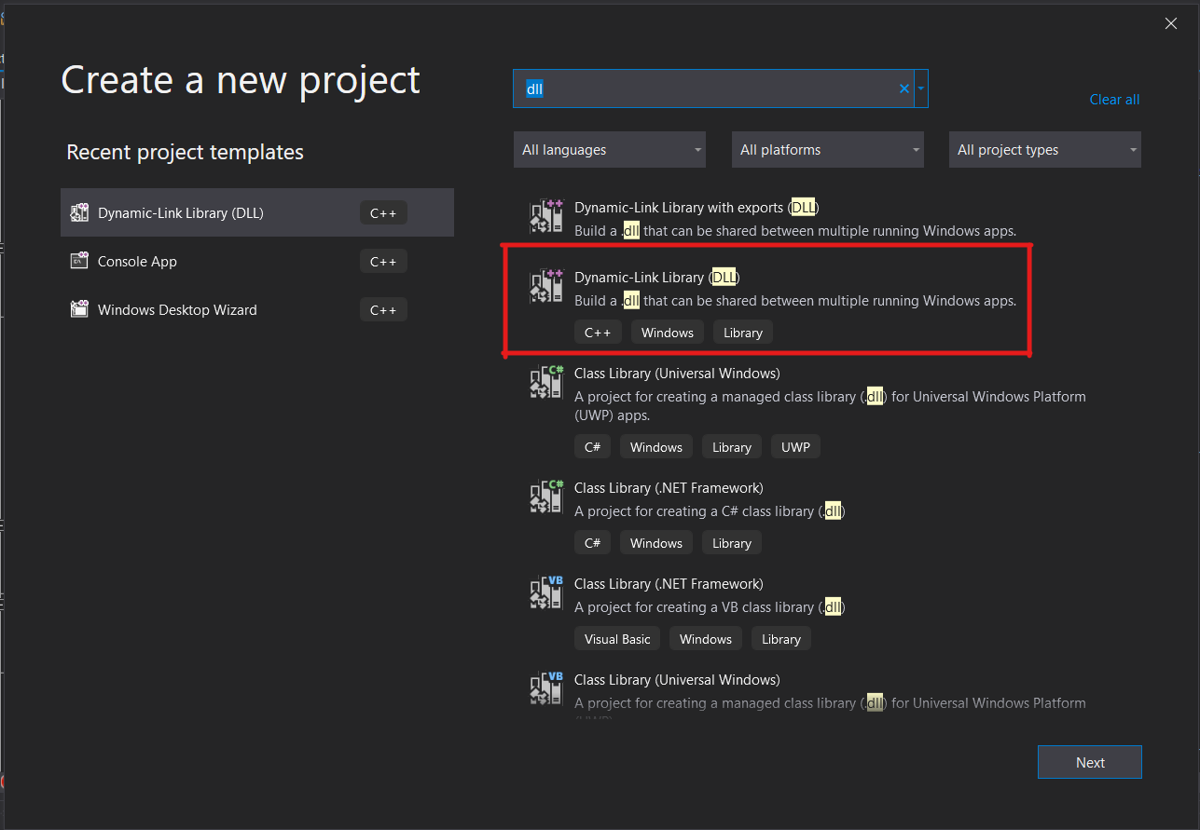Click the recent Windows Desktop Wizard template icon
The height and width of the screenshot is (830, 1200).
point(79,310)
